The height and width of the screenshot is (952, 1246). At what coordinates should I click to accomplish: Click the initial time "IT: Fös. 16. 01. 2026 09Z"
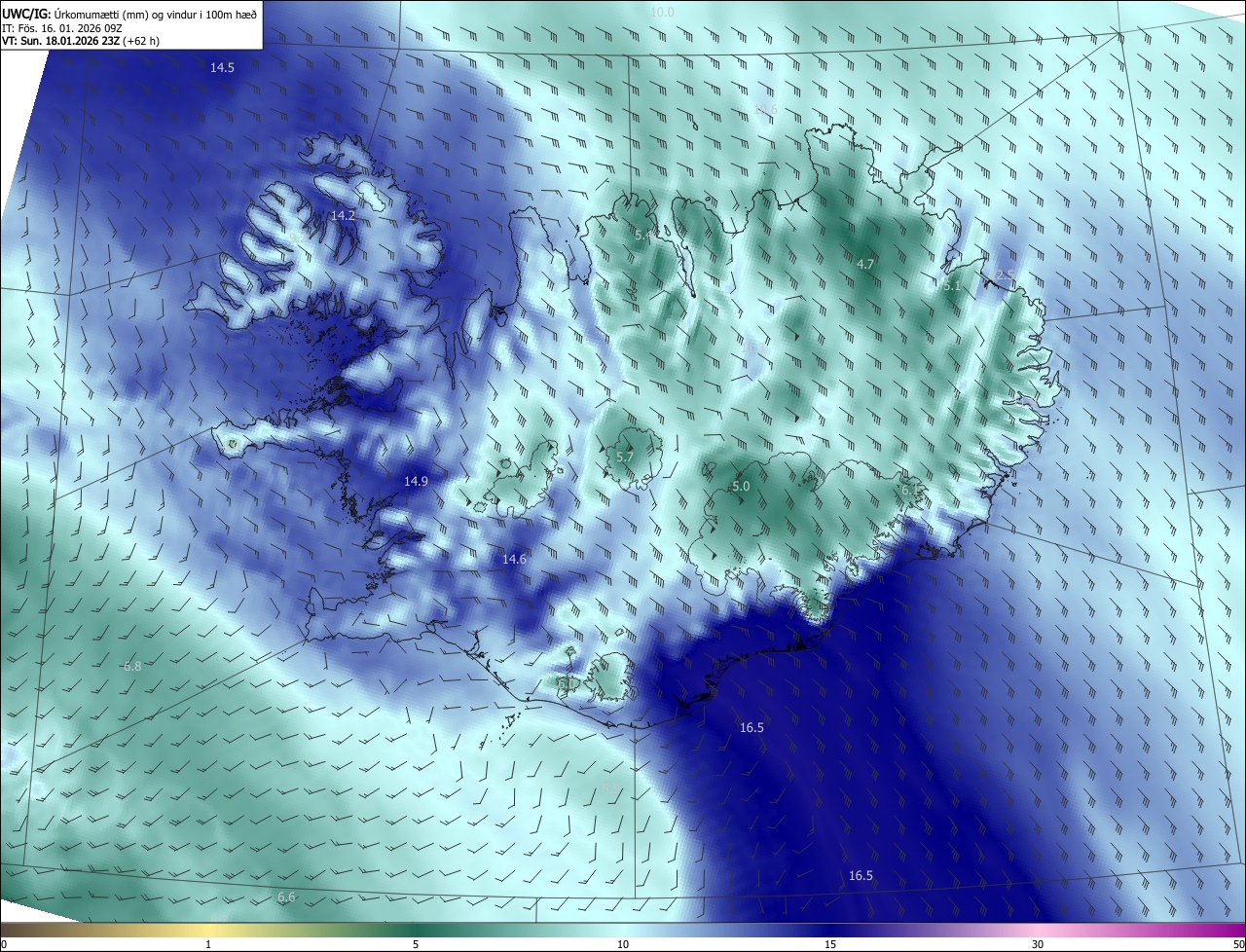[63, 27]
